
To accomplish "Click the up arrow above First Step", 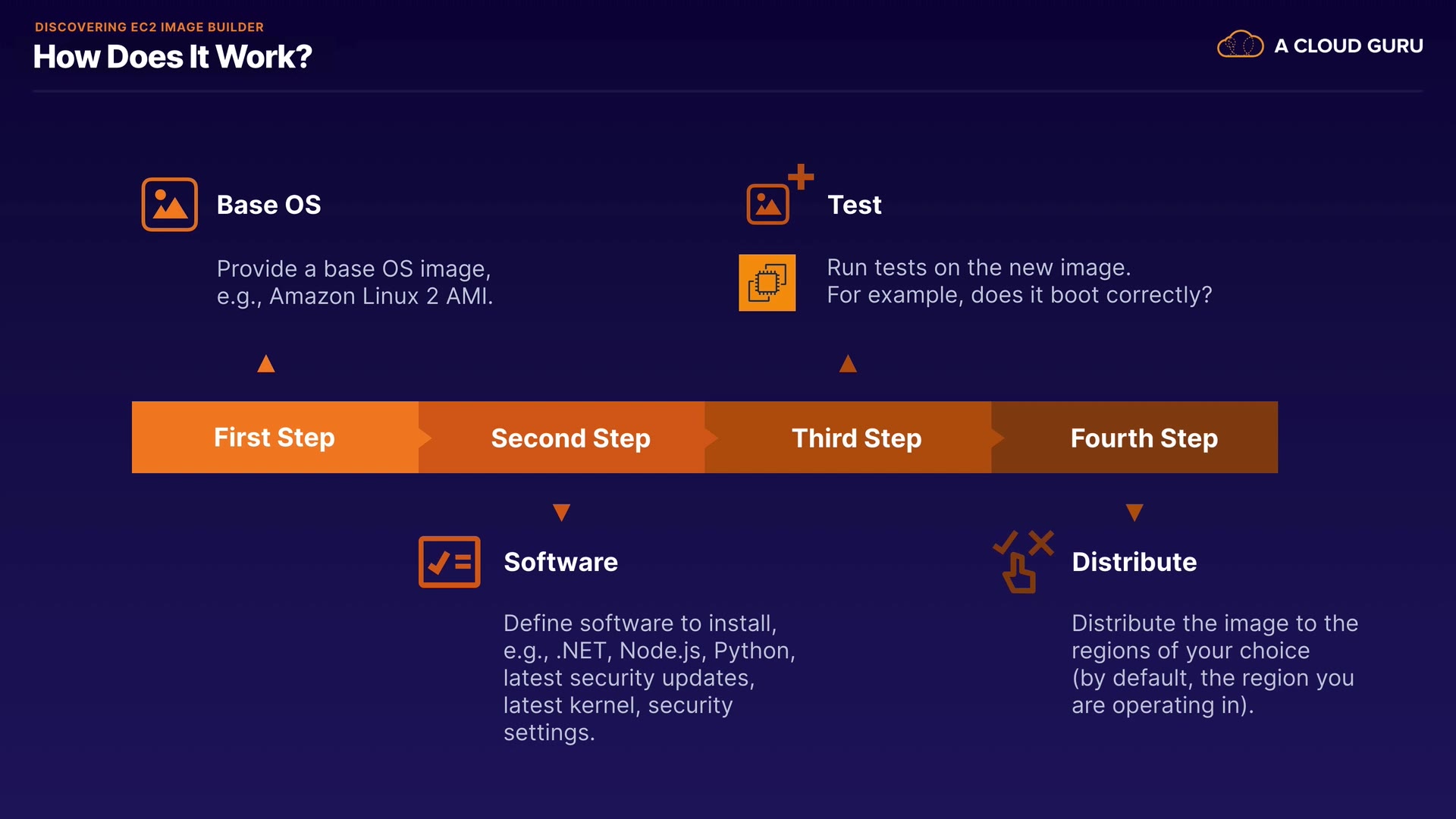I will click(x=266, y=364).
